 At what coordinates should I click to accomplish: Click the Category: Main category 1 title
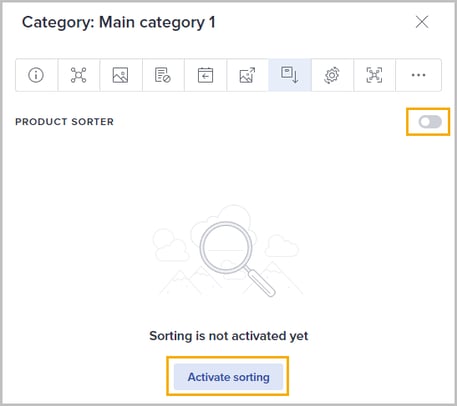119,23
